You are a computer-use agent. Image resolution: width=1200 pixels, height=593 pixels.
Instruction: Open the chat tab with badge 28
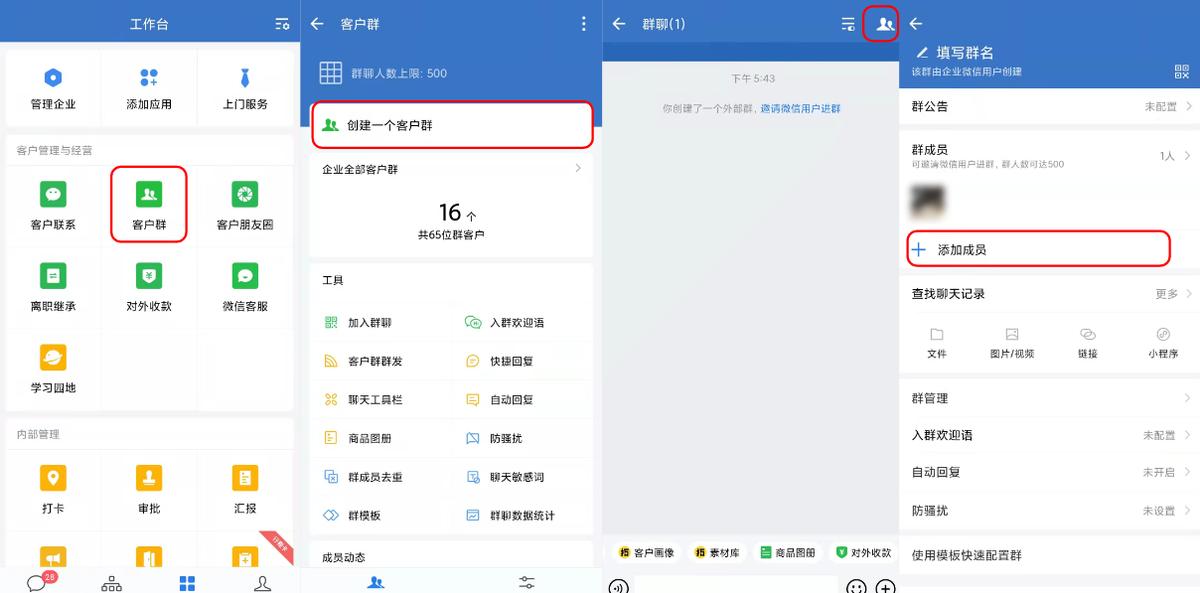[37, 581]
